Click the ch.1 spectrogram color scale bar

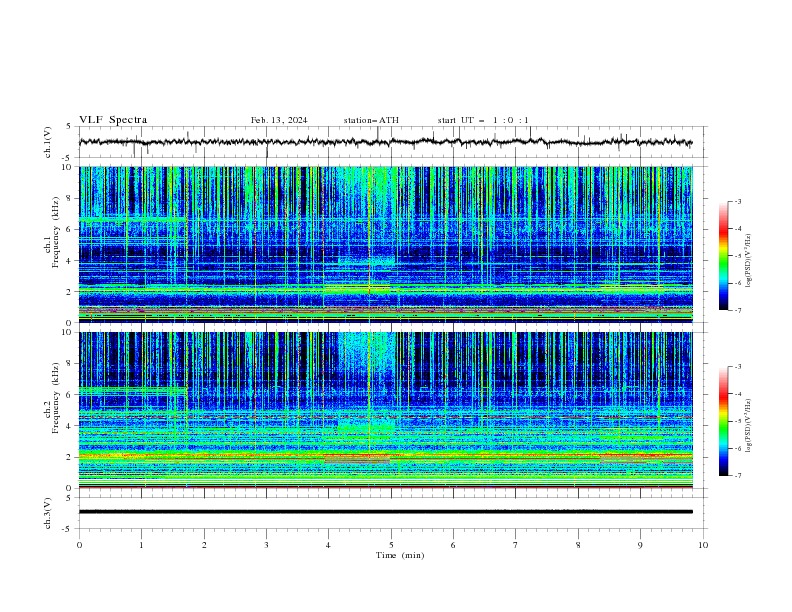coord(723,256)
